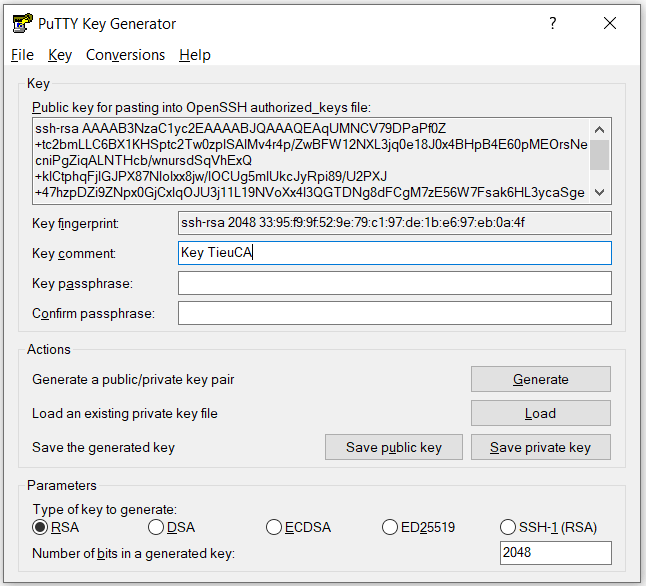The image size is (646, 586).
Task: Click the PuTTY Key Generator title icon
Action: click(x=23, y=23)
